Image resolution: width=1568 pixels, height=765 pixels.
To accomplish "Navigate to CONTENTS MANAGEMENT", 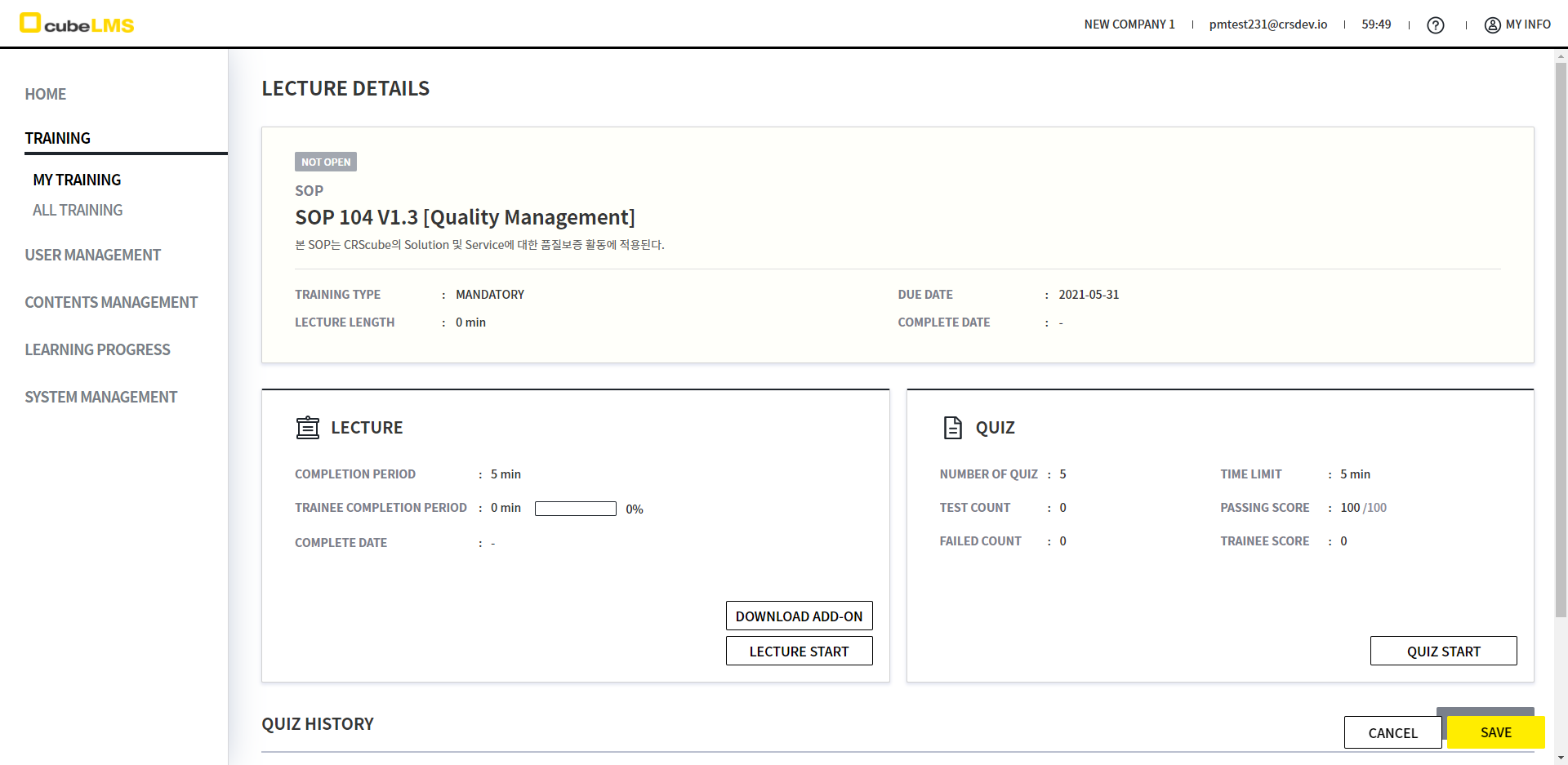I will (111, 302).
